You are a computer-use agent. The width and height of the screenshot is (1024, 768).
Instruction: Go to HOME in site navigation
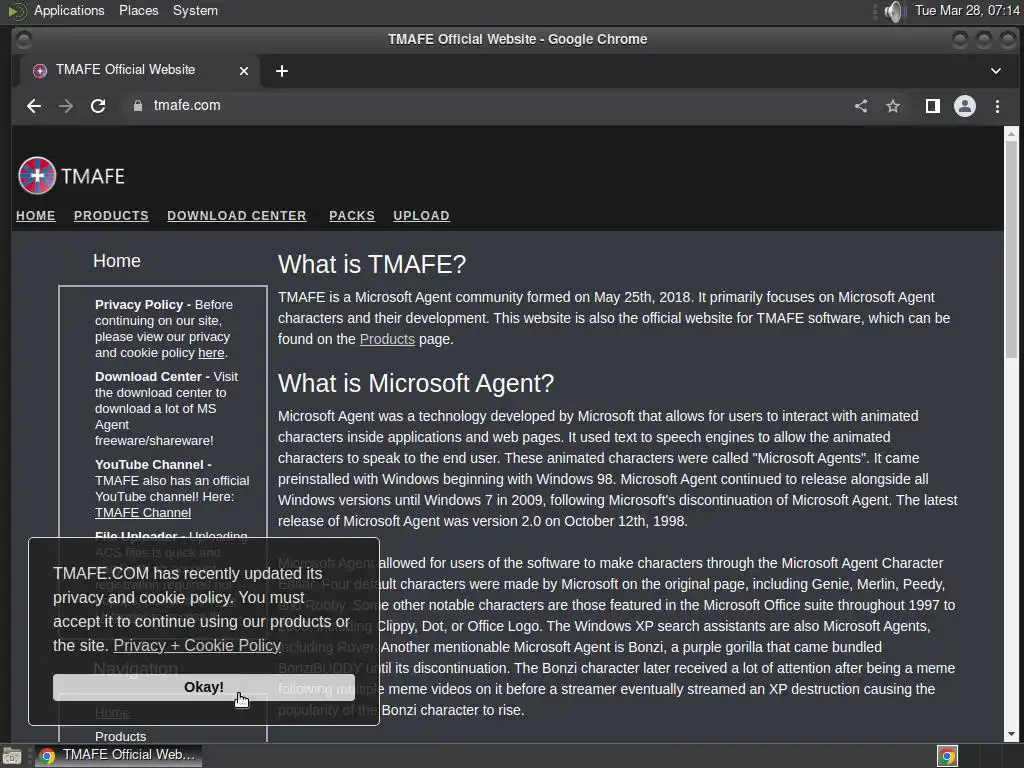pyautogui.click(x=36, y=216)
